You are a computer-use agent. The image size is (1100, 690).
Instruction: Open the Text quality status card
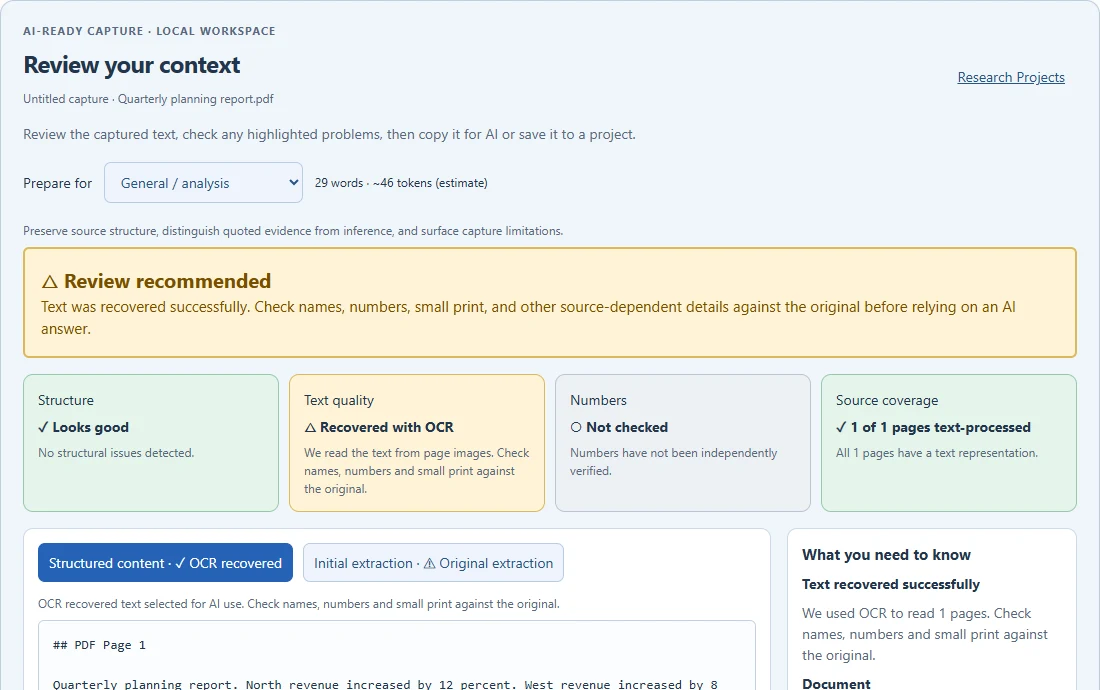coord(417,443)
